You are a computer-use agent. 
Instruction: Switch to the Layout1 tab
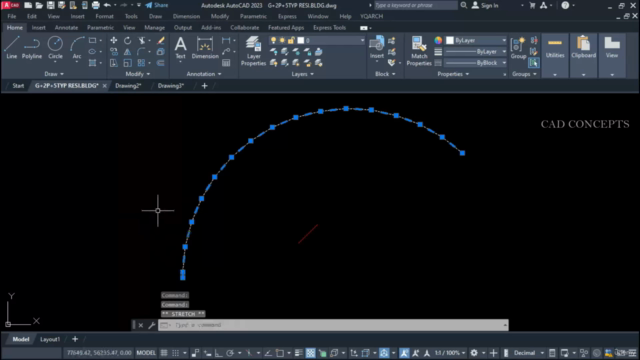[50, 339]
